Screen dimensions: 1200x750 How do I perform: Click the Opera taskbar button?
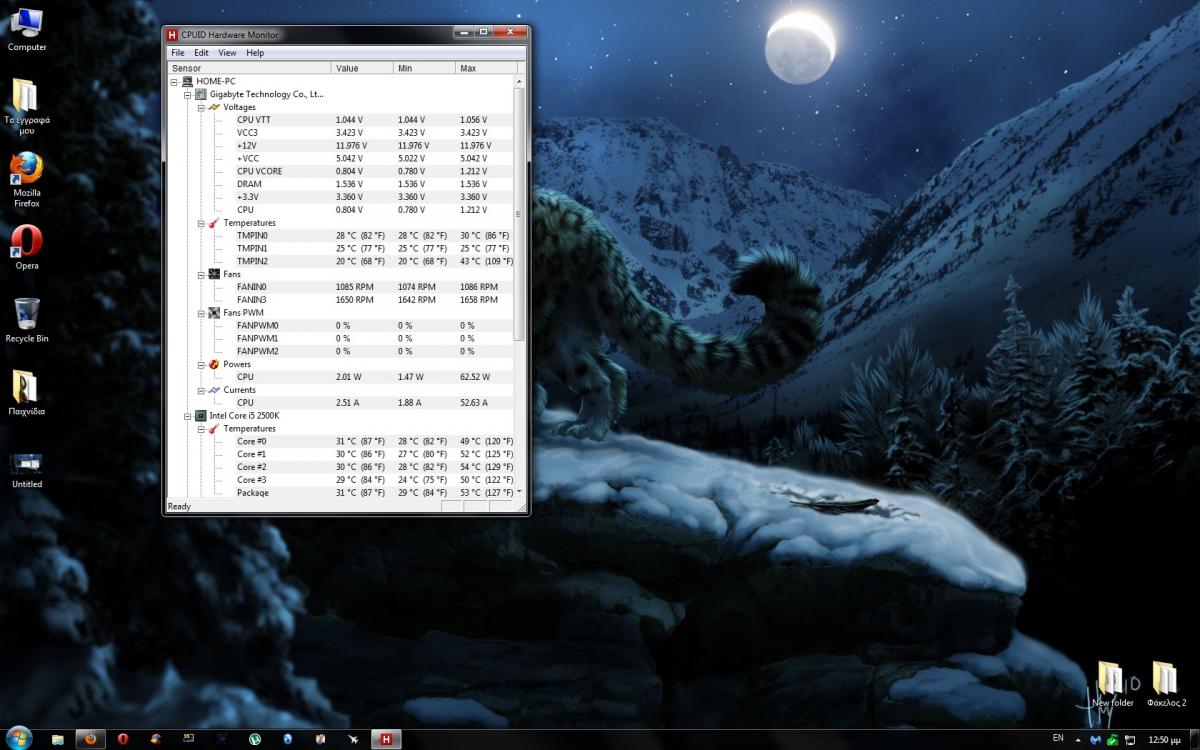(x=123, y=739)
